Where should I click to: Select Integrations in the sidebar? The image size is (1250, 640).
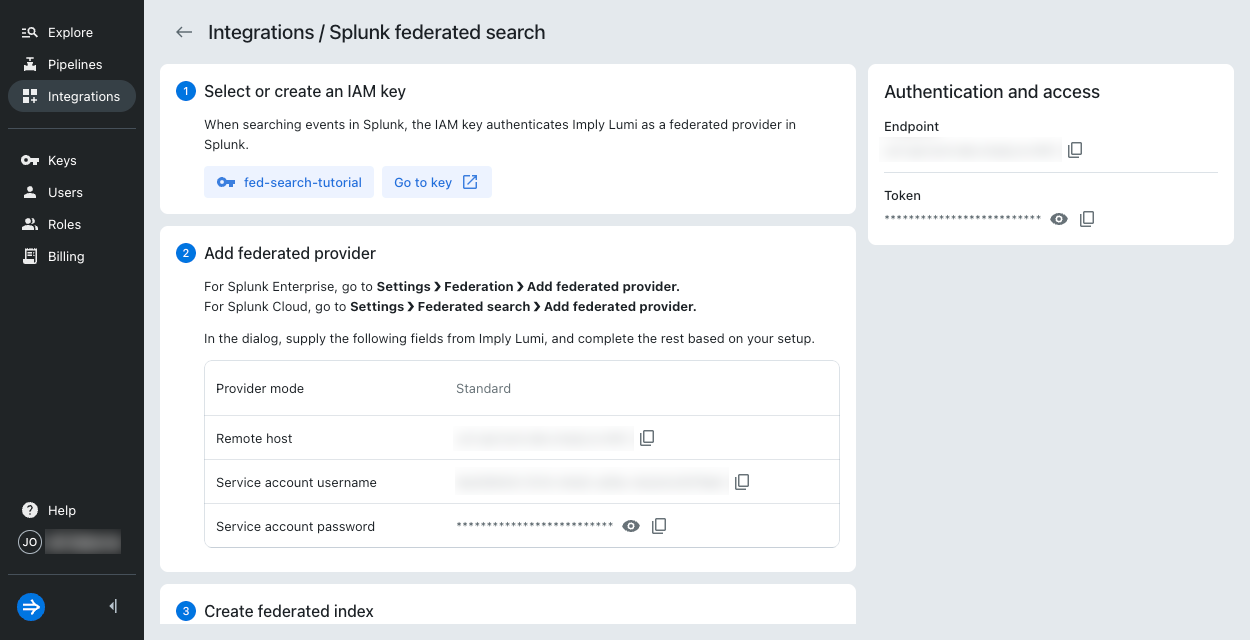[x=71, y=96]
